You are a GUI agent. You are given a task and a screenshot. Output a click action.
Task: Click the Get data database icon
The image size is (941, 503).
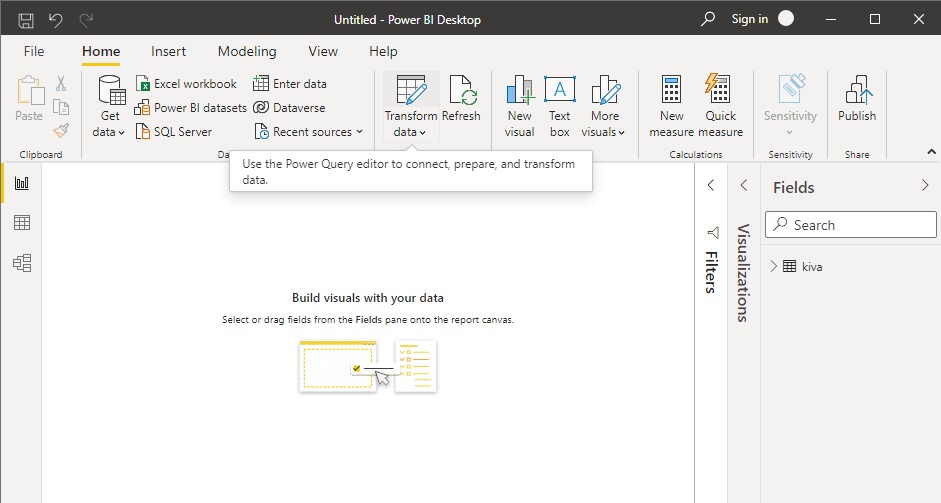coord(112,90)
